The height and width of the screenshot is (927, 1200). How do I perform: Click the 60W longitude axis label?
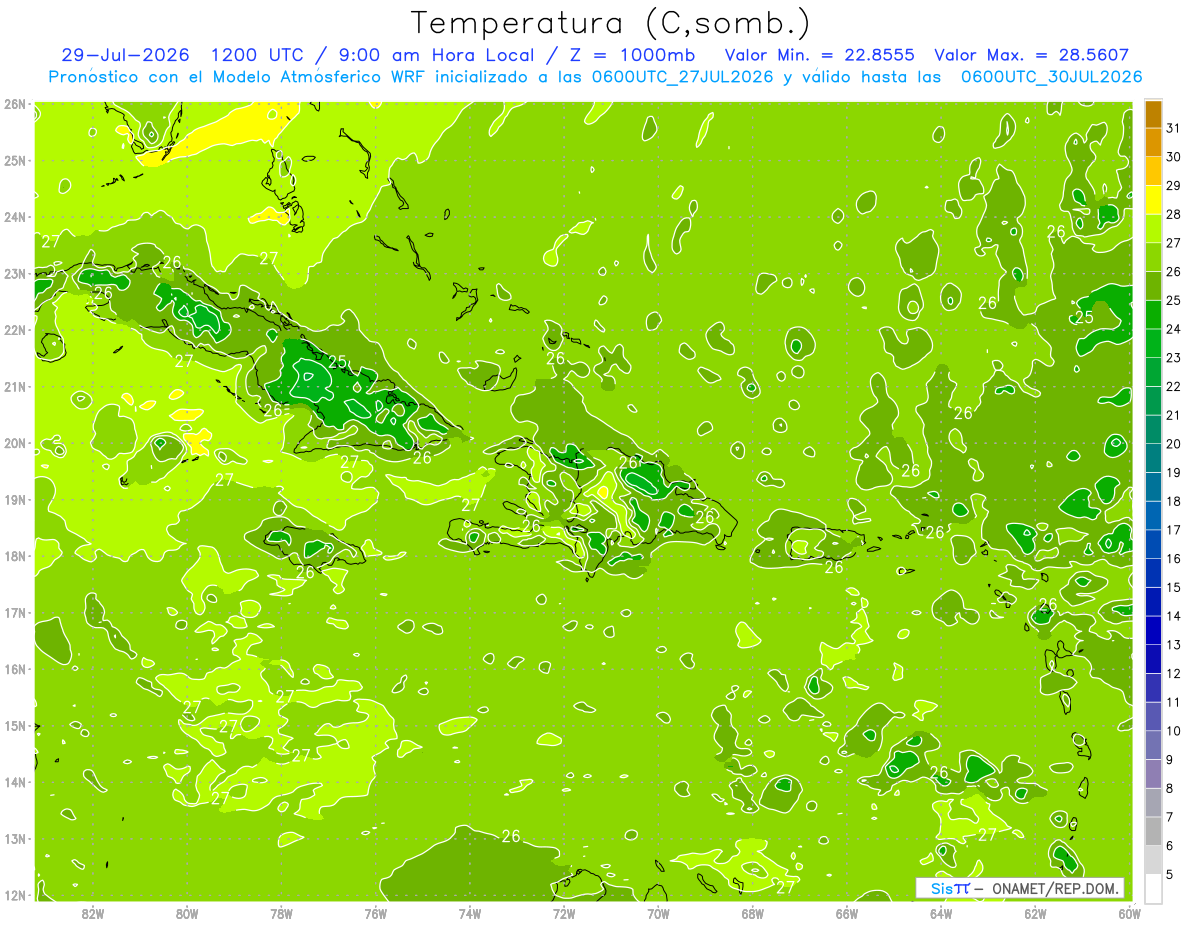1129,913
